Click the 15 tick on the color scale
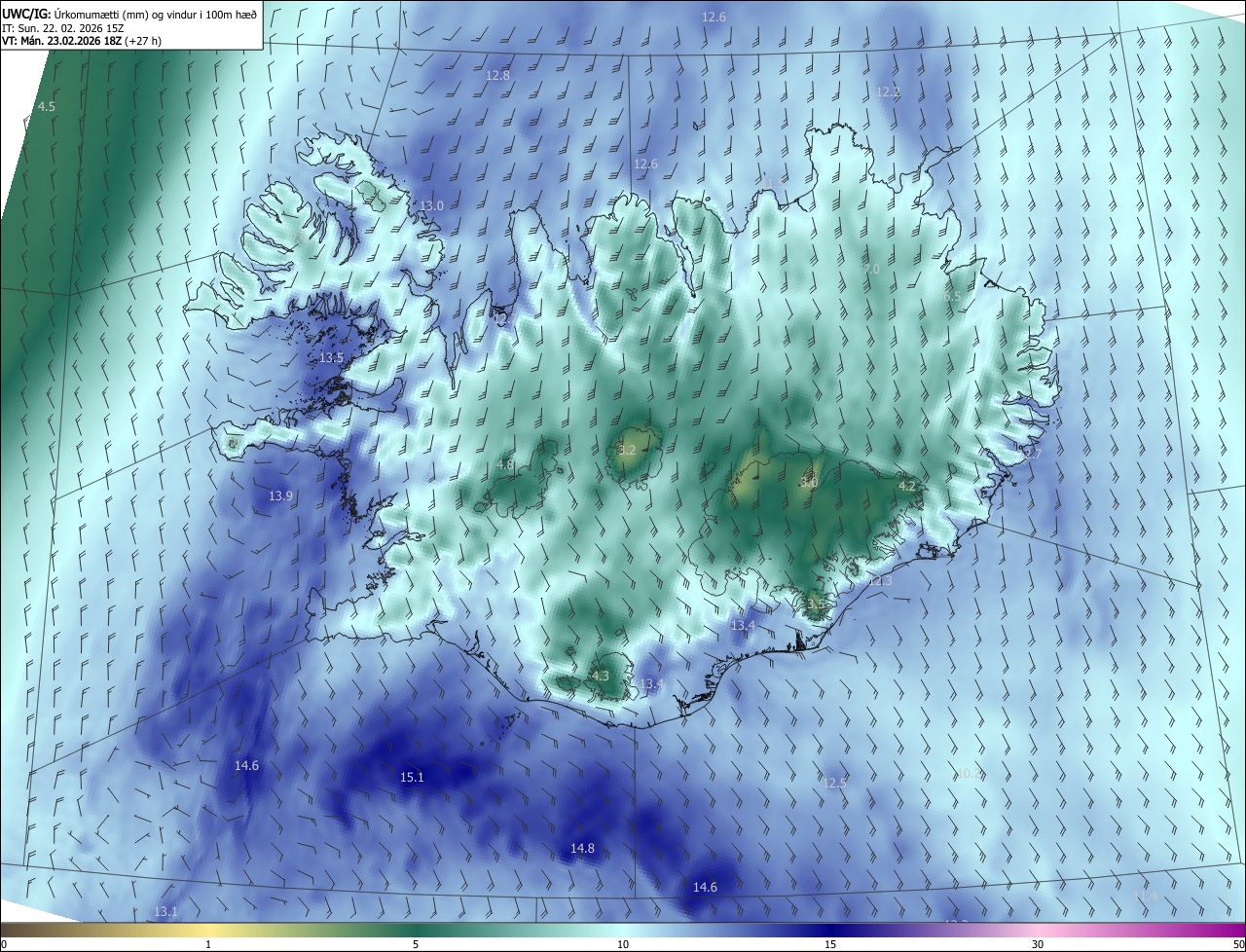 (830, 944)
